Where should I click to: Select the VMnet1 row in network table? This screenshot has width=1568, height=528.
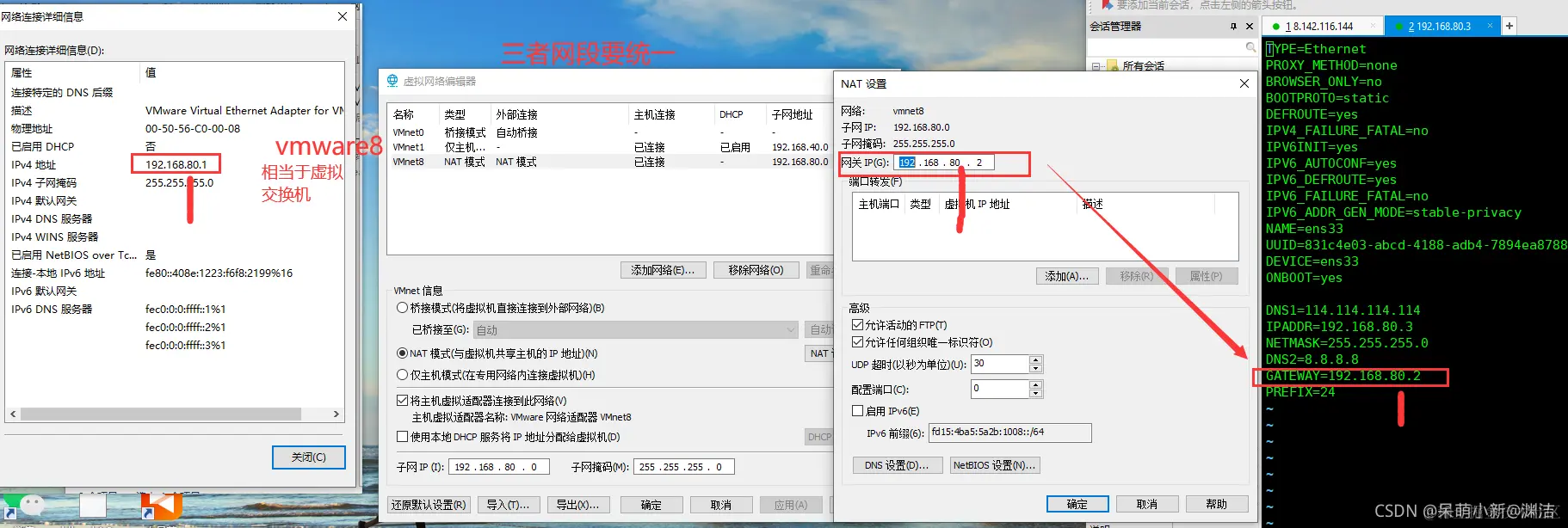[x=609, y=147]
